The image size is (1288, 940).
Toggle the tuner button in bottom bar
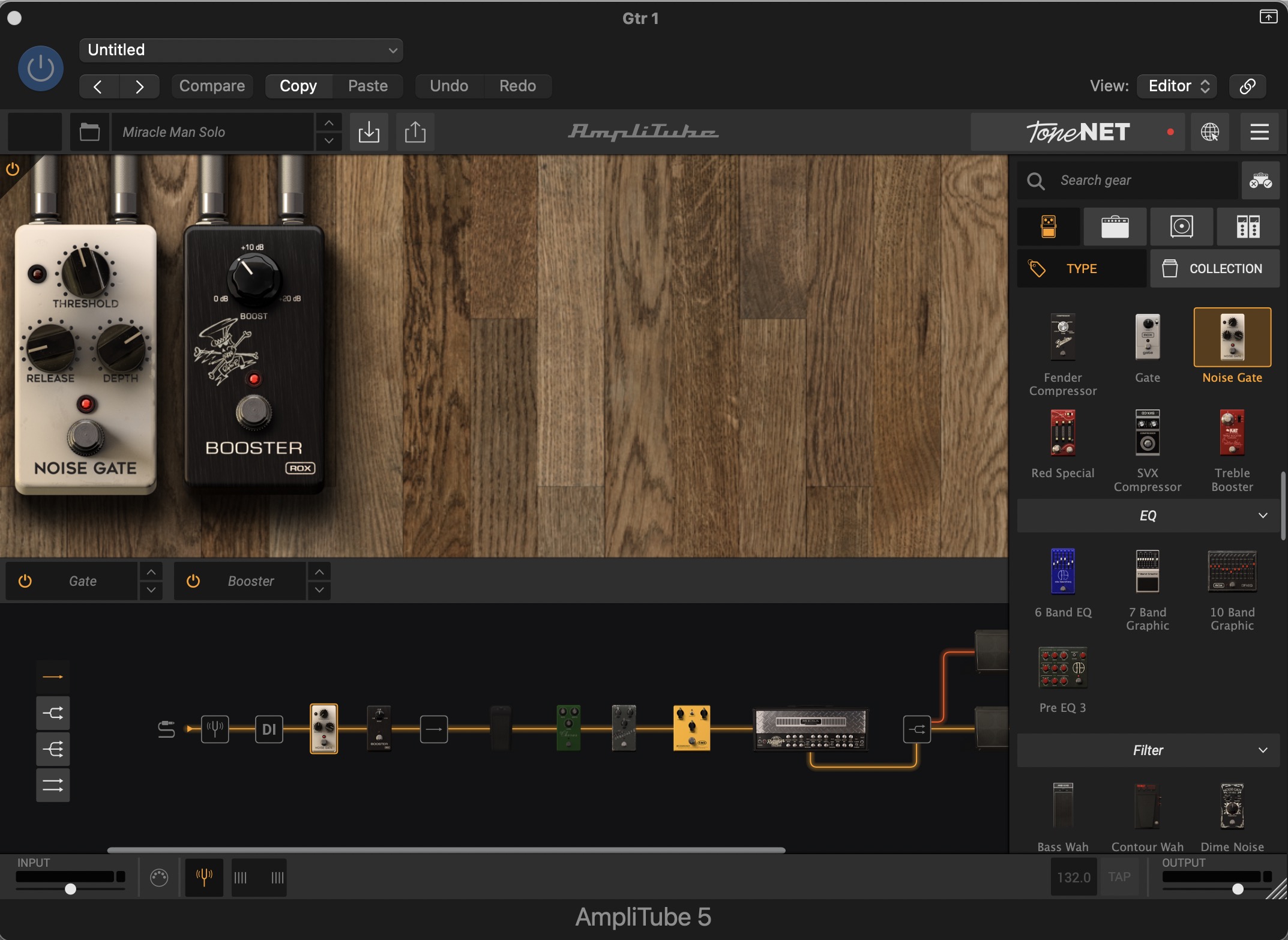(x=204, y=877)
